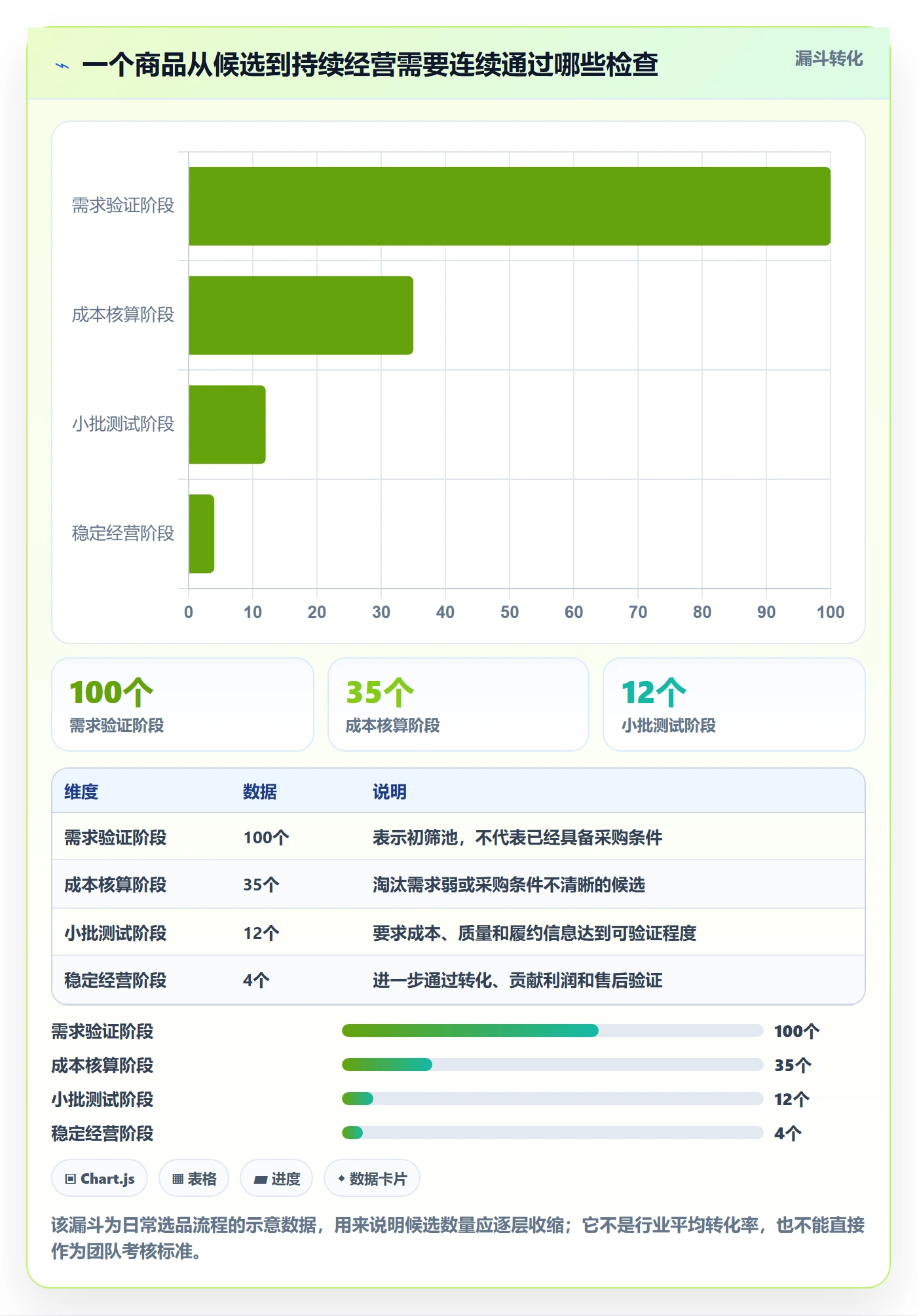Click the description 要求成本、质量和履约信息达到可验证程度

pos(534,933)
